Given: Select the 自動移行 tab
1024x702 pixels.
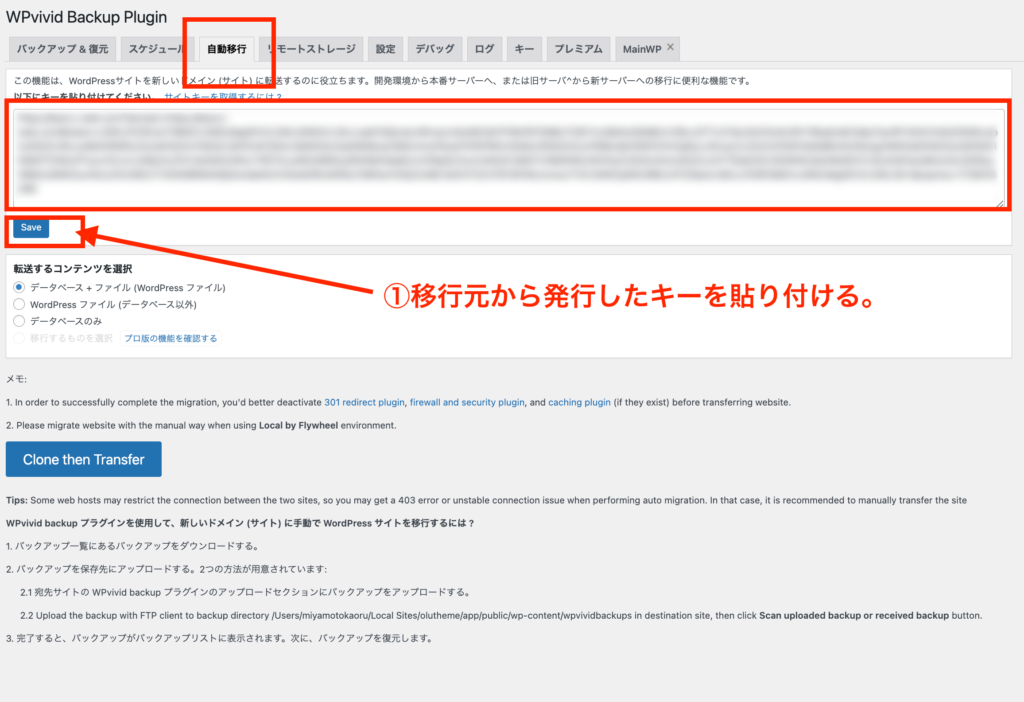Looking at the screenshot, I should pos(227,49).
